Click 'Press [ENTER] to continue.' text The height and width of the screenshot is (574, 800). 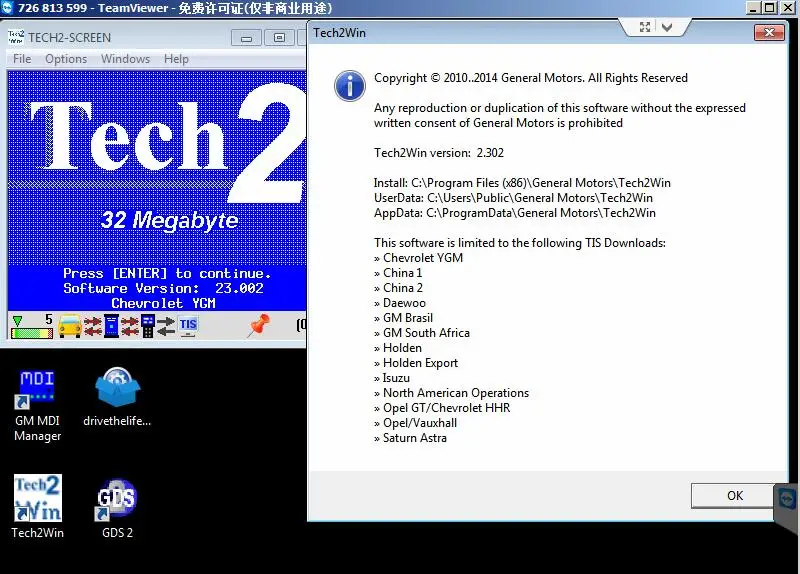coord(167,273)
